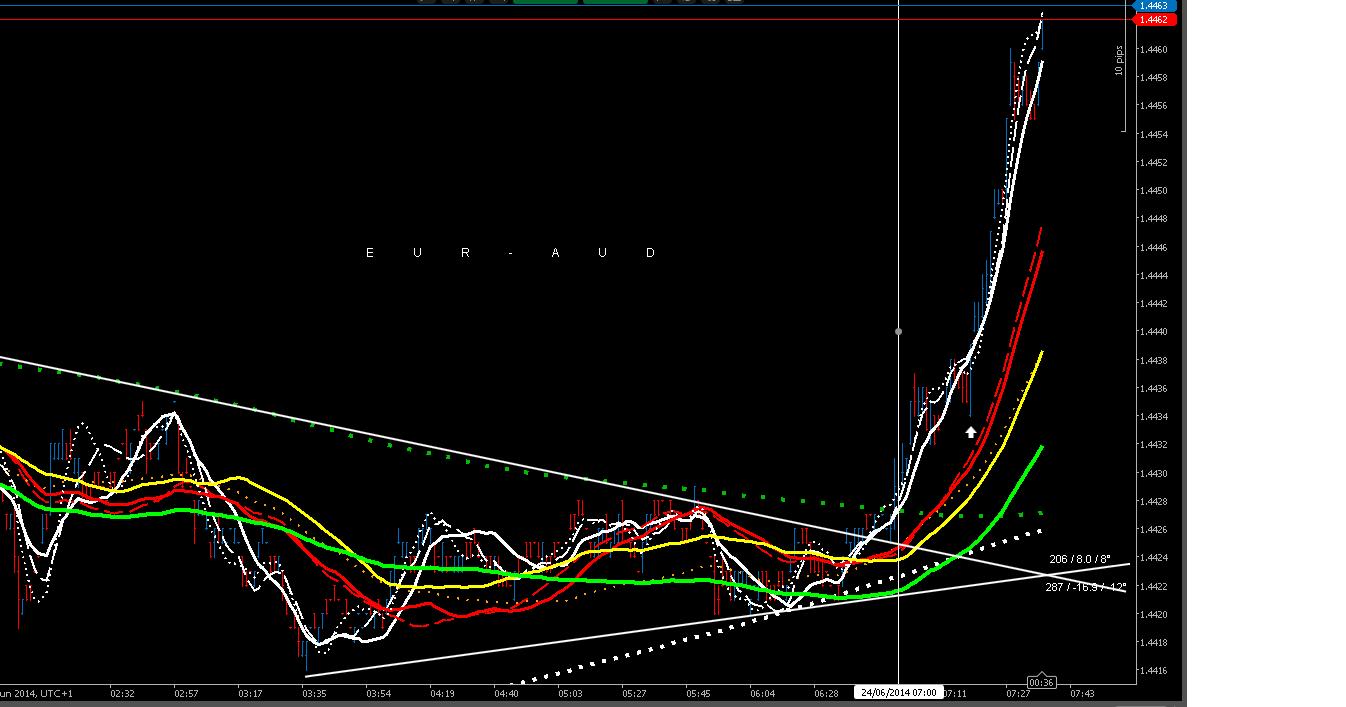Click the E U R - A U D chart label
Viewport: 1346px width, 707px height.
[x=510, y=253]
